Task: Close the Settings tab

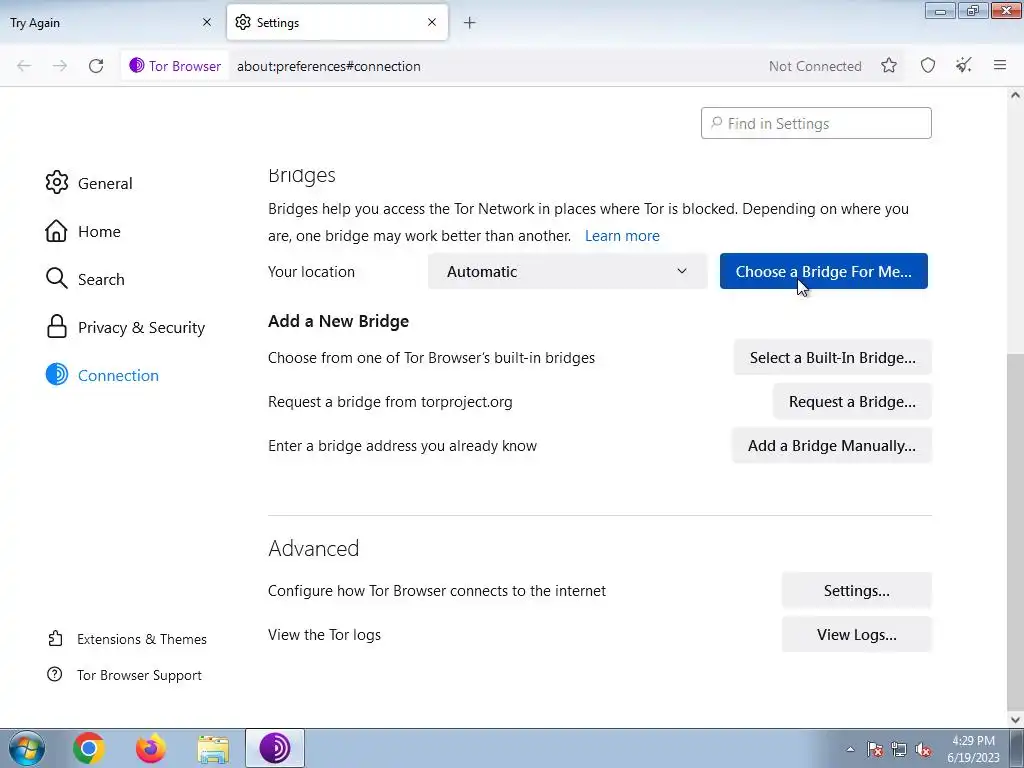Action: pyautogui.click(x=432, y=22)
